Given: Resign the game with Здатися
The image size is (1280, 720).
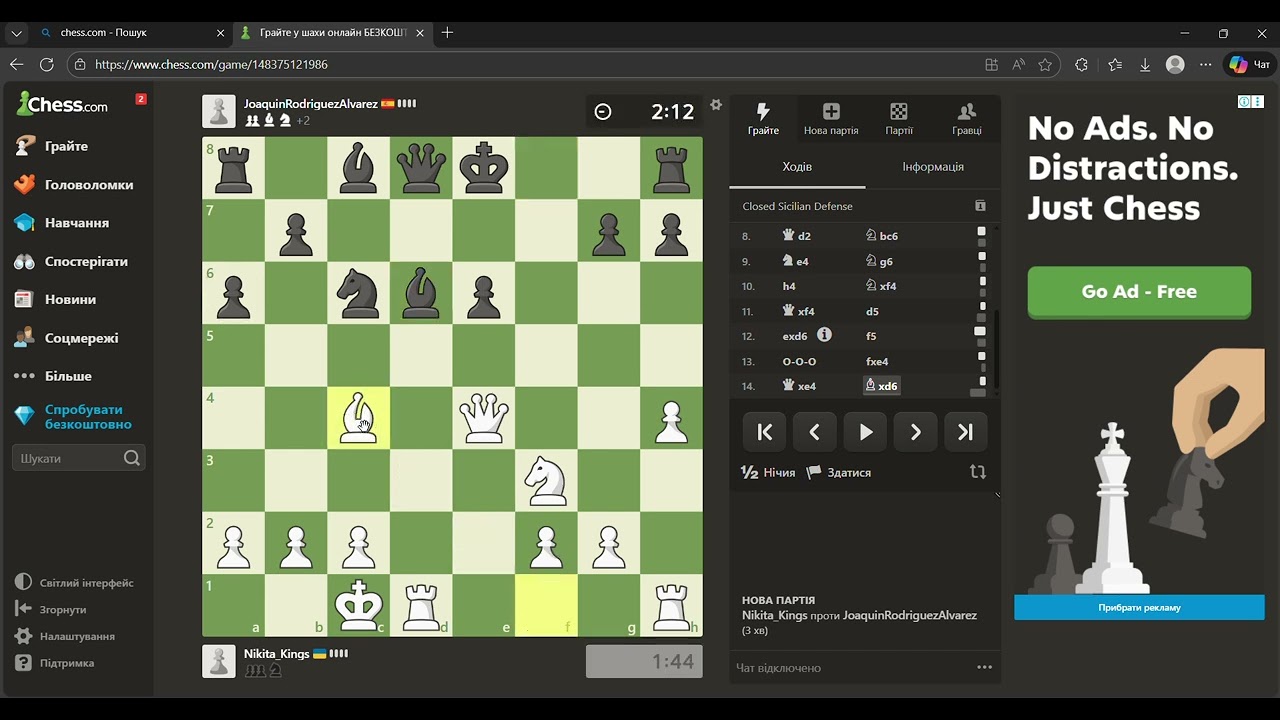Looking at the screenshot, I should point(839,473).
